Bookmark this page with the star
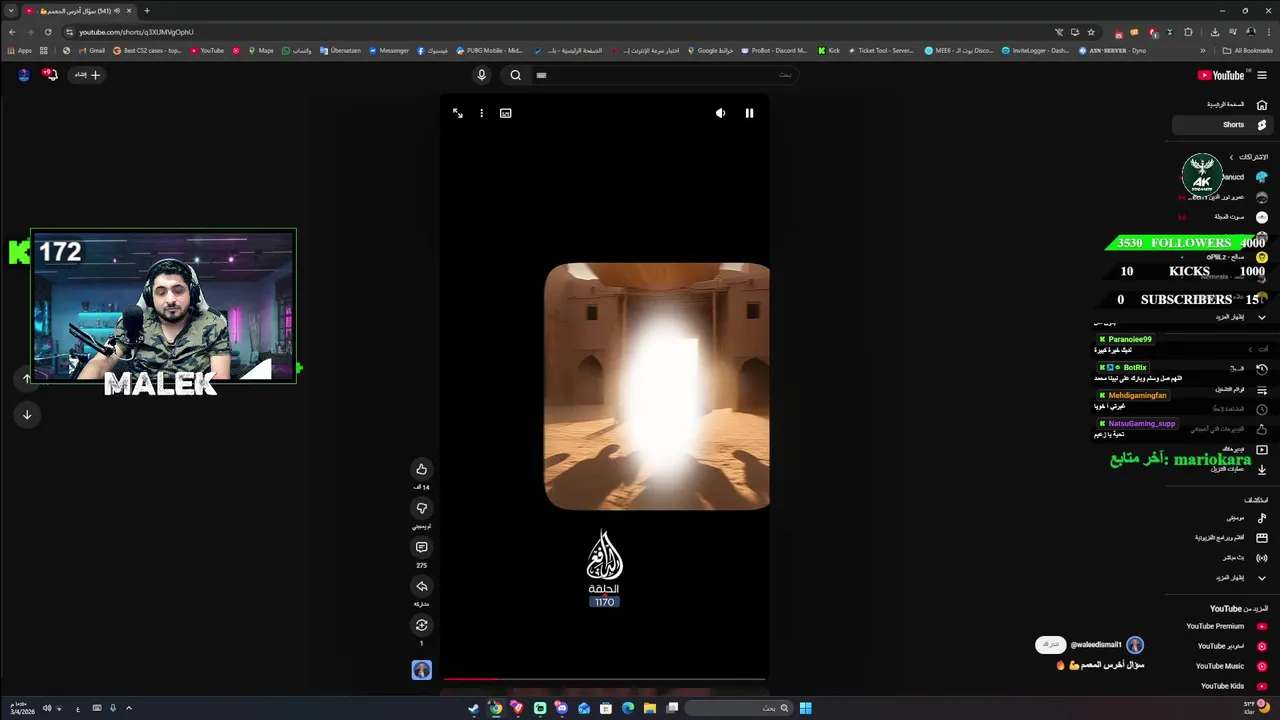Viewport: 1280px width, 720px height. click(1091, 32)
